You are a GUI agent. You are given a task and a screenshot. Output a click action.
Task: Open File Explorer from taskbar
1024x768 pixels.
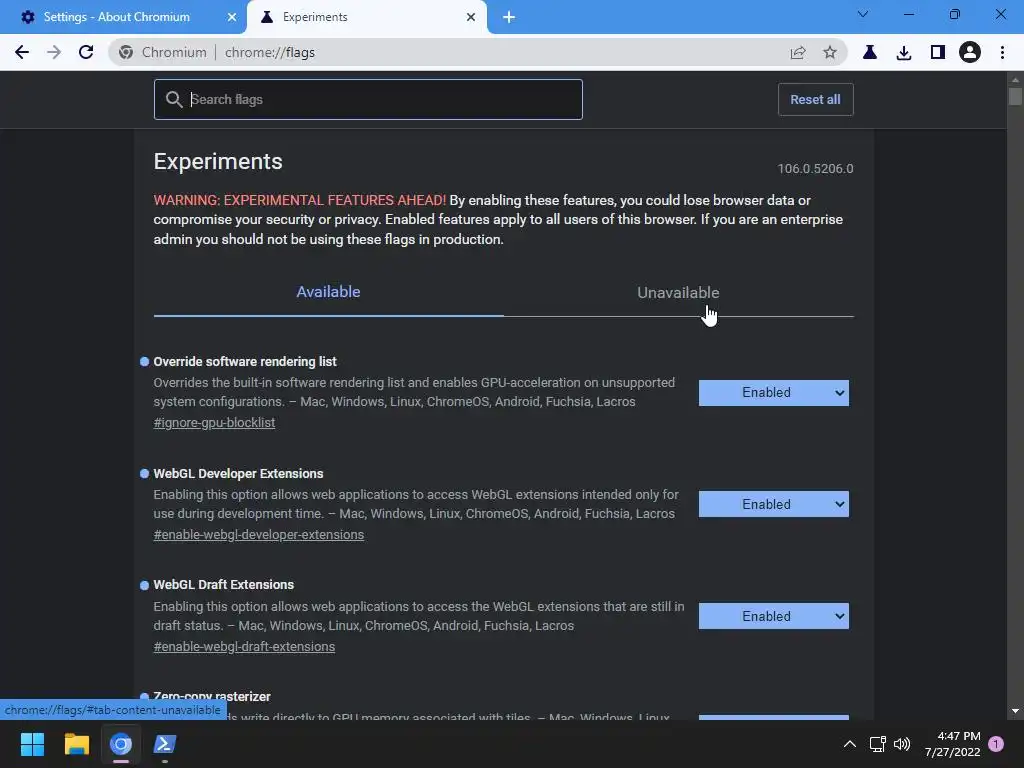point(76,744)
